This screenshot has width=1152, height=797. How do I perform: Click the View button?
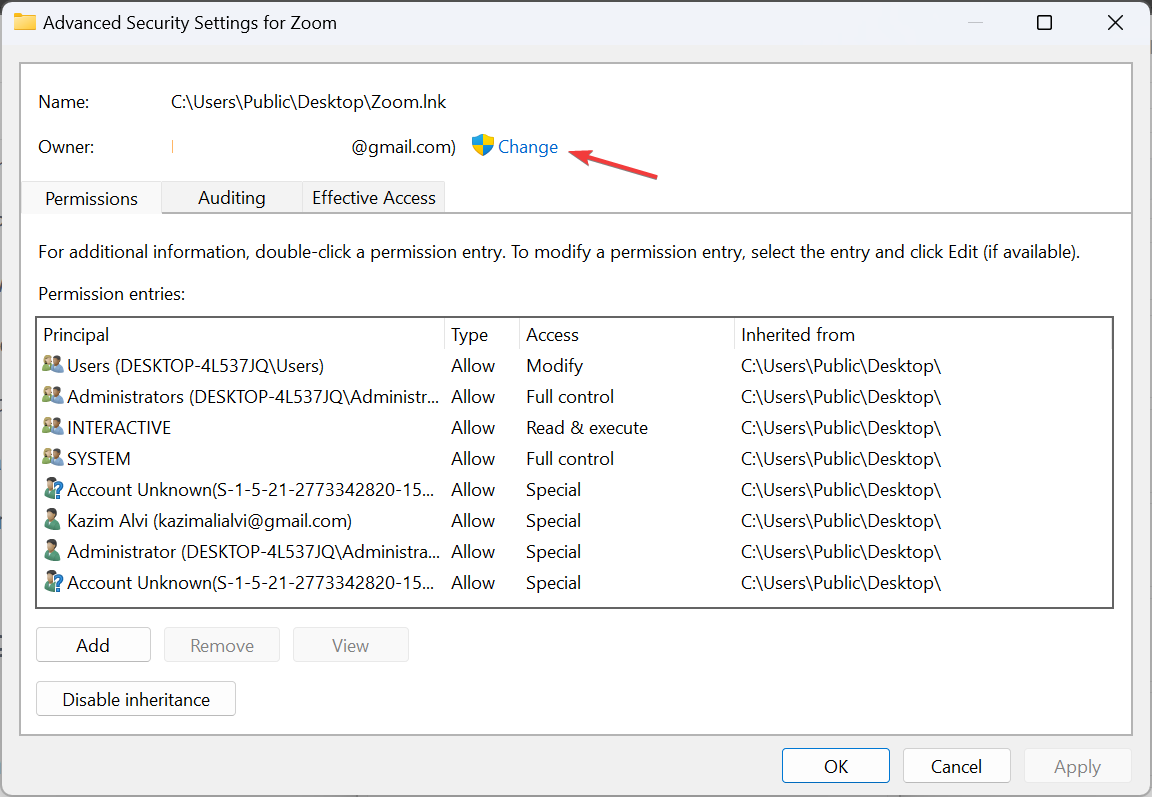click(x=350, y=645)
